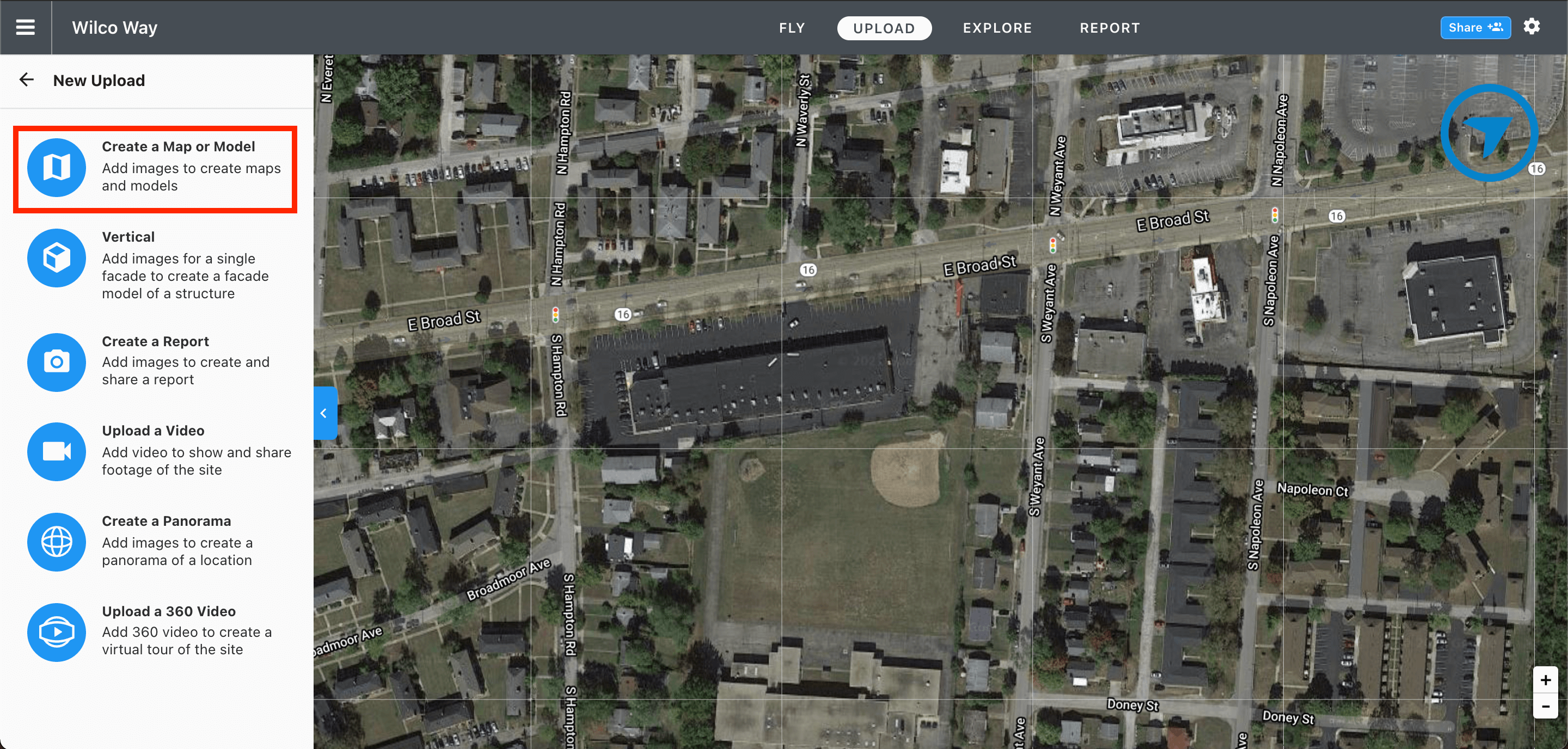Click the UPLOAD tab
Viewport: 1568px width, 749px height.
[884, 27]
